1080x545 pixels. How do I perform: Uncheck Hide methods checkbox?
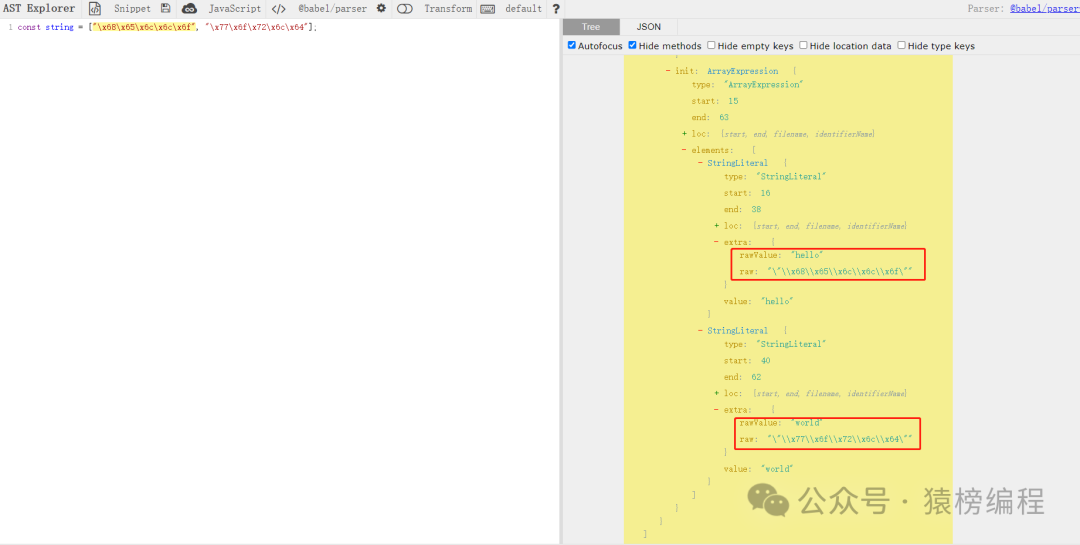[x=632, y=45]
